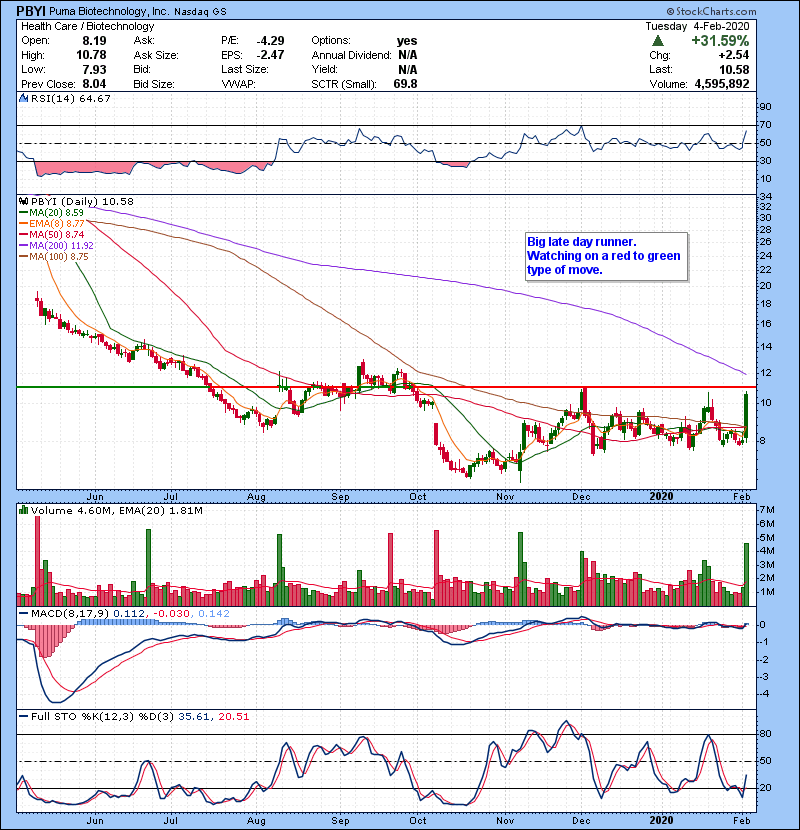Click the 'Big late day runner' annotation box
Viewport: 800px width, 830px height.
[x=606, y=256]
